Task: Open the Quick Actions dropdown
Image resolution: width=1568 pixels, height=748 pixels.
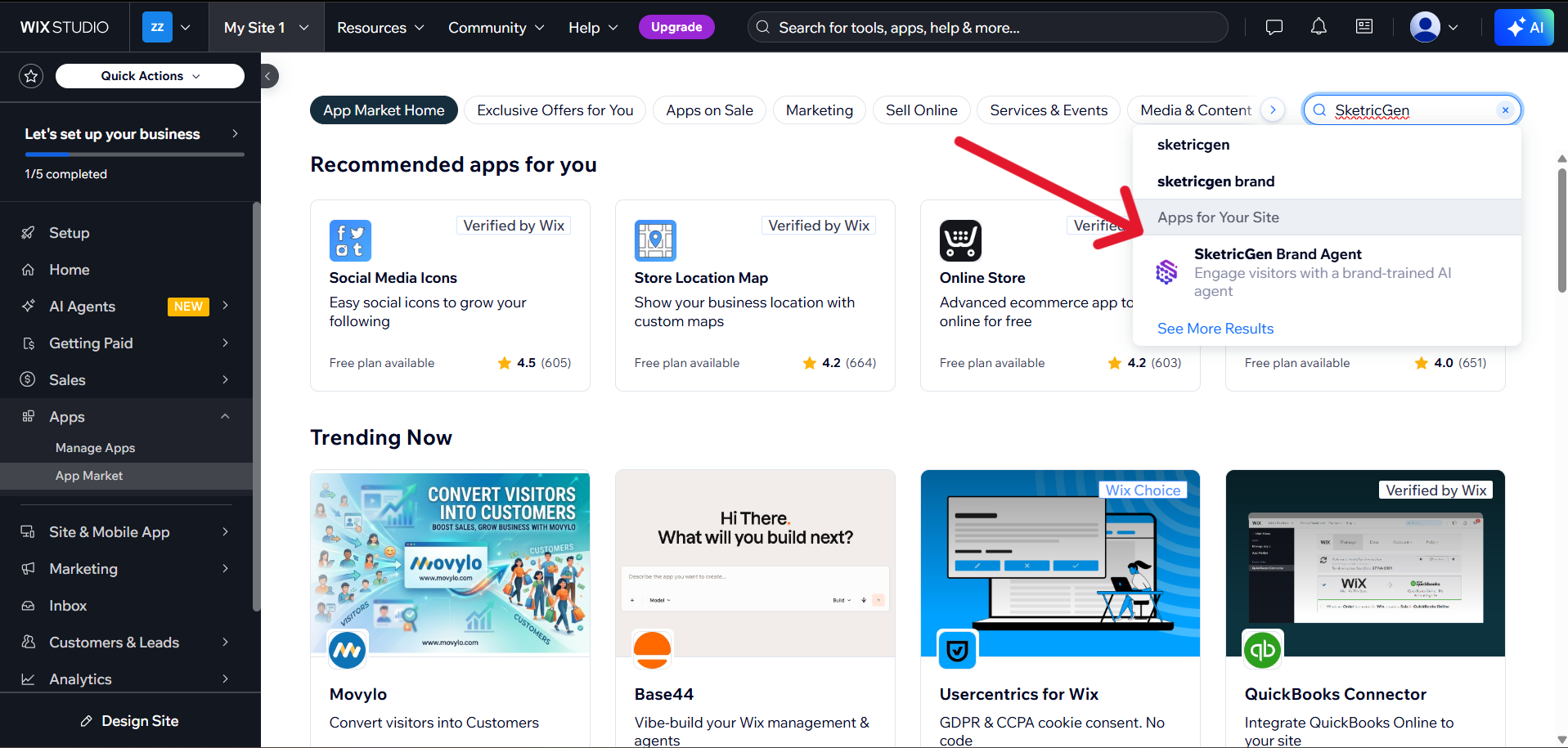Action: point(150,76)
